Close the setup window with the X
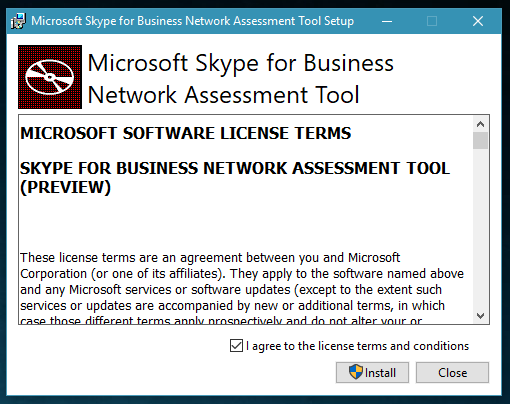The height and width of the screenshot is (404, 510). coord(478,21)
